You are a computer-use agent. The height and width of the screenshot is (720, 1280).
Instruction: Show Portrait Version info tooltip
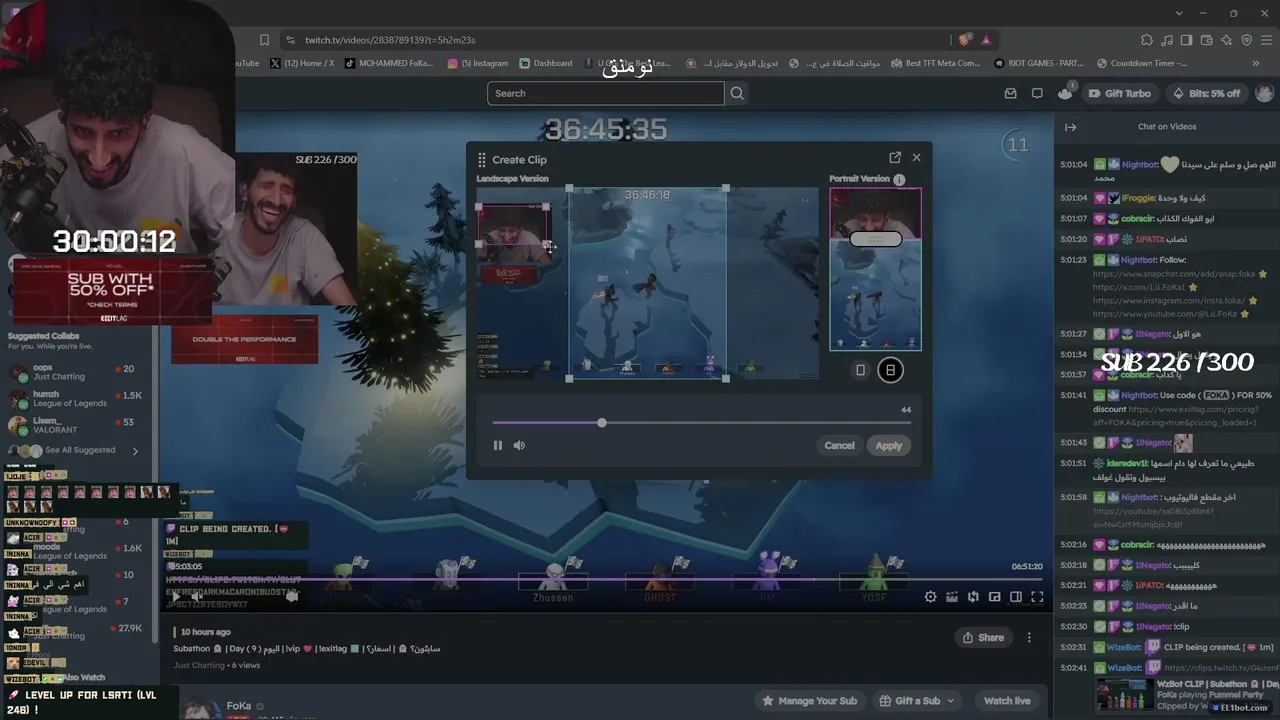(x=899, y=180)
